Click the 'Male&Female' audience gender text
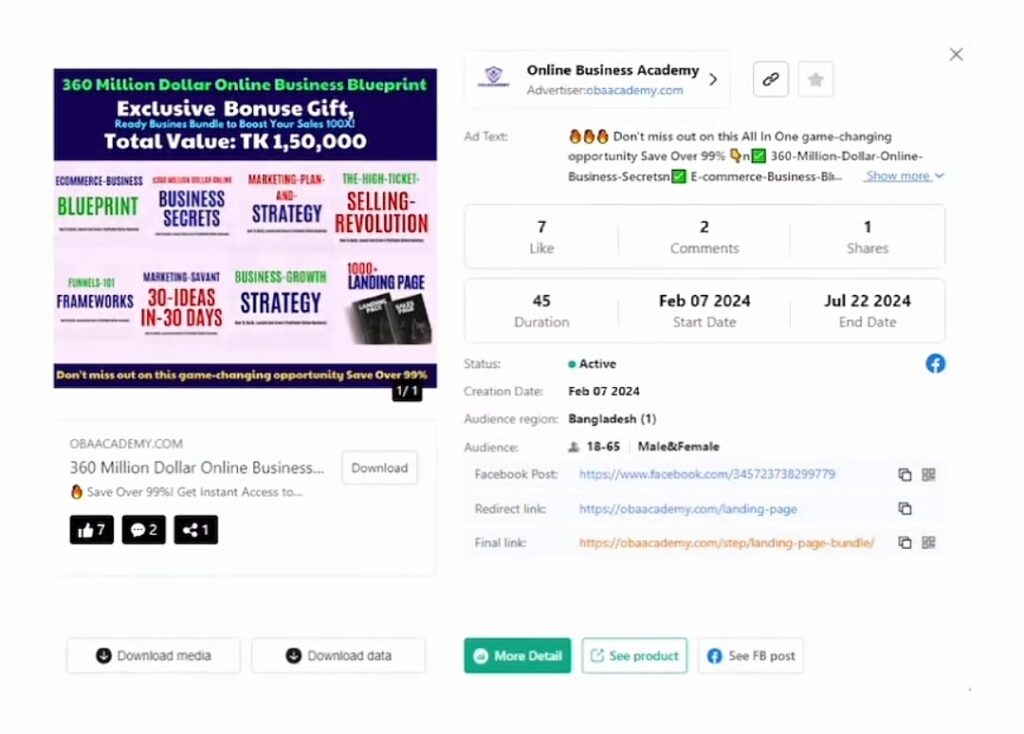 [x=678, y=447]
